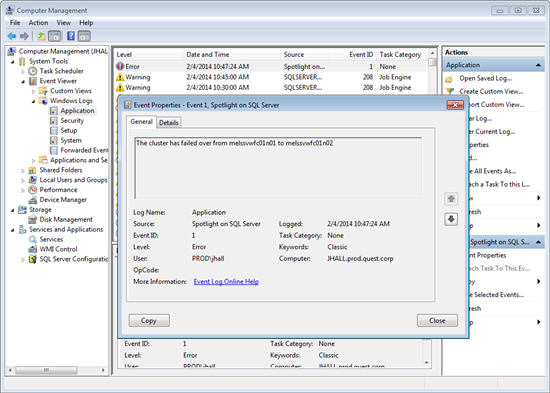Sort by the Task Category column

(x=401, y=54)
